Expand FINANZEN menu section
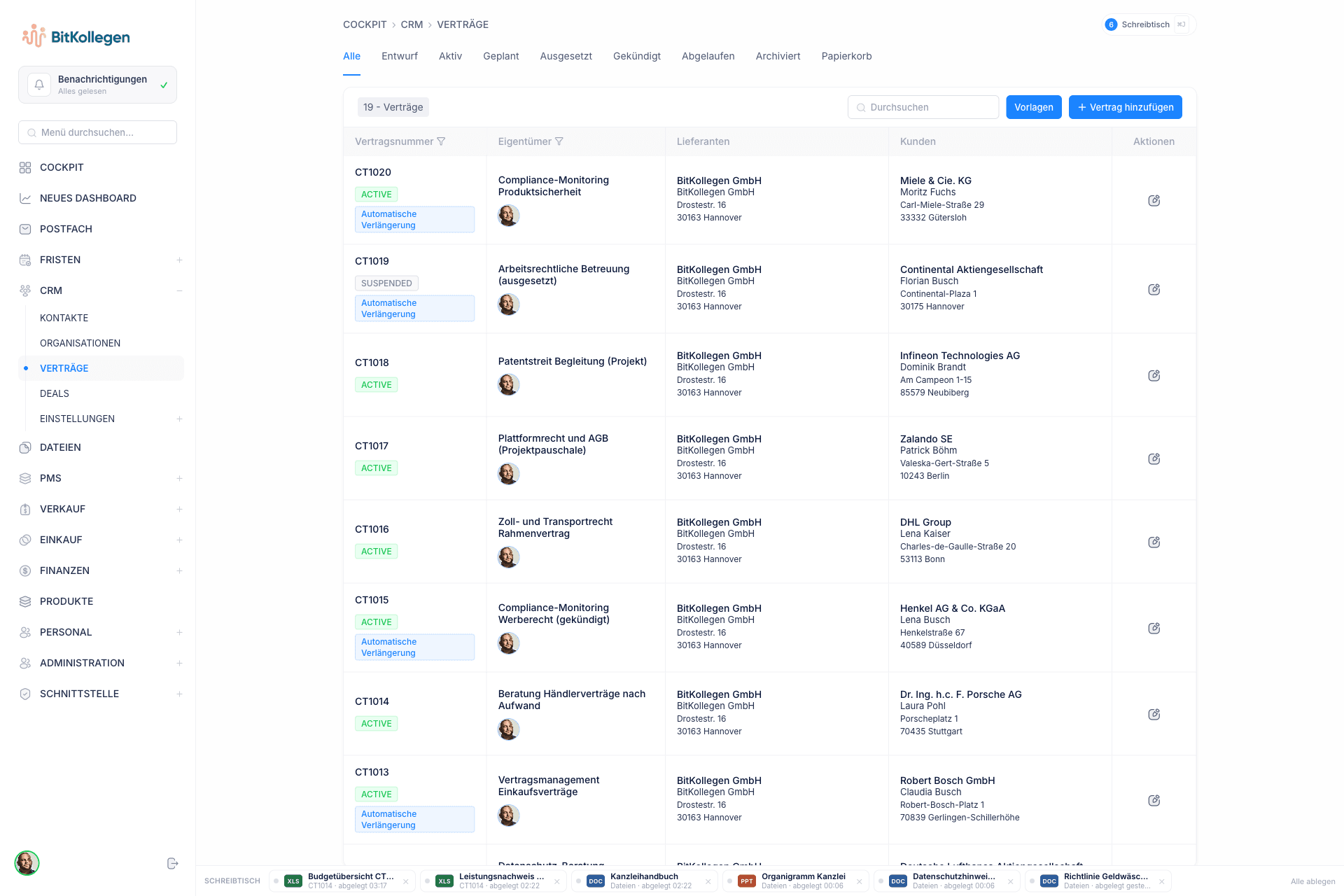 [x=179, y=570]
